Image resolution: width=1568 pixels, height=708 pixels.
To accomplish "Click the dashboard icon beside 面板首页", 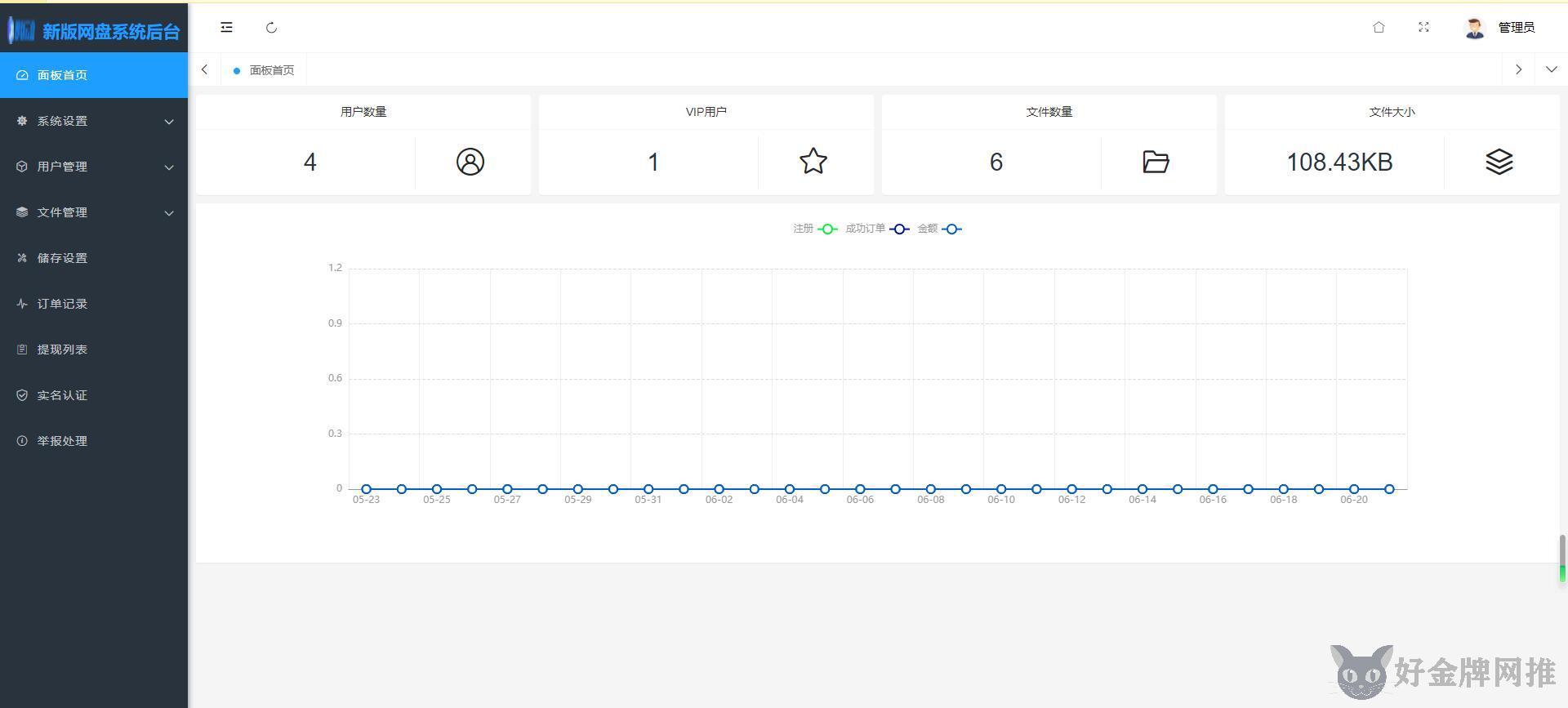I will [x=22, y=75].
